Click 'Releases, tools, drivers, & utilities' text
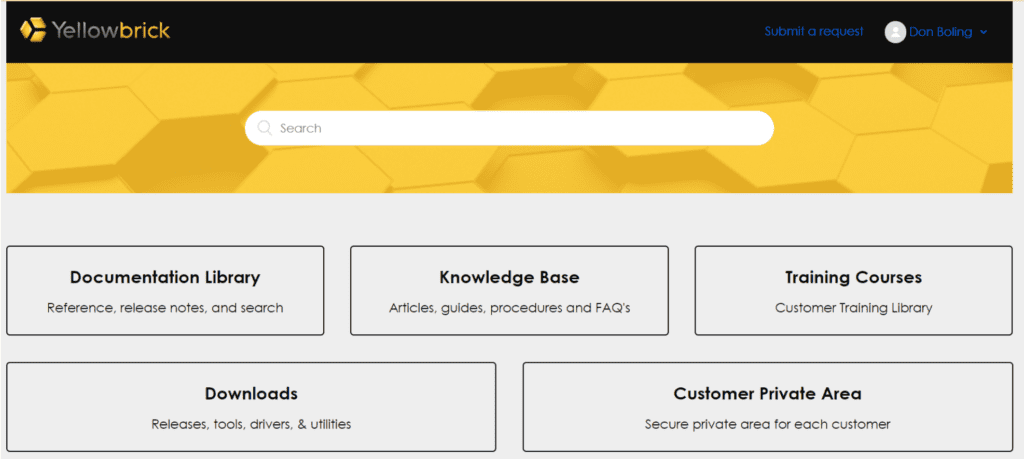This screenshot has height=459, width=1024. [251, 424]
